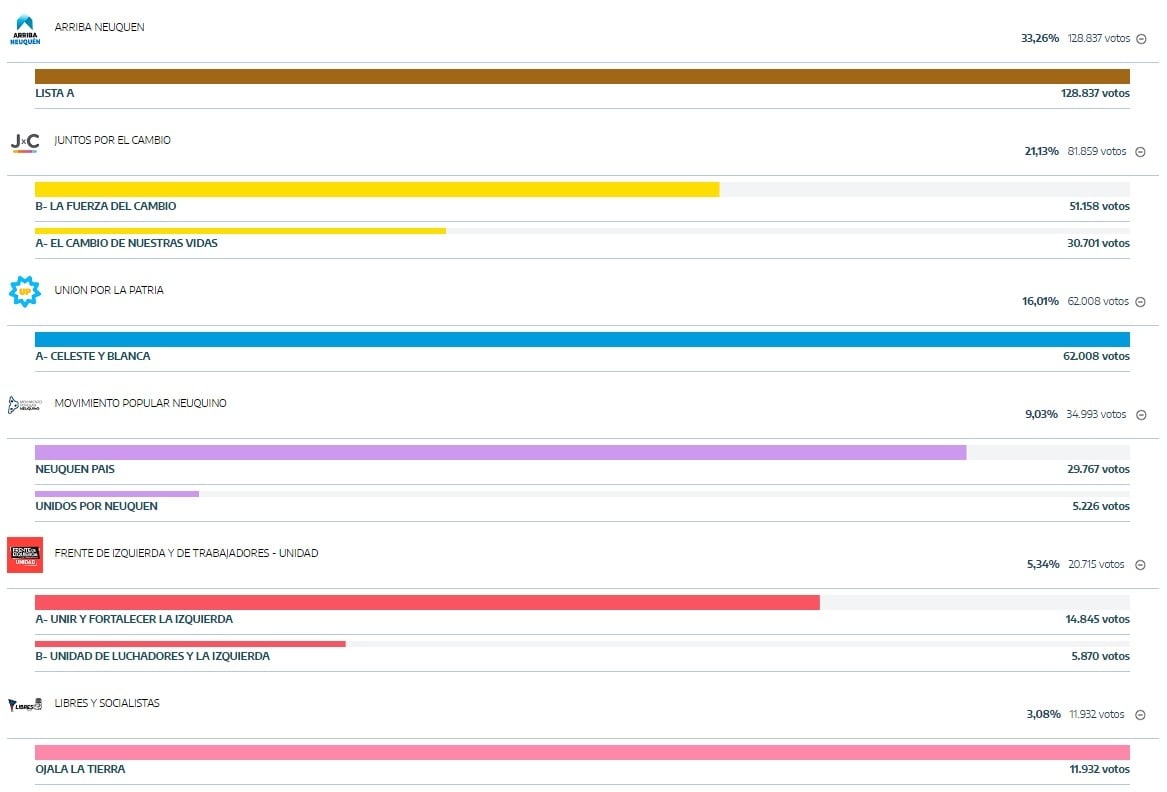The height and width of the screenshot is (792, 1167).
Task: Click the UNIDOS POR NEUQUEN list label
Action: [x=97, y=506]
